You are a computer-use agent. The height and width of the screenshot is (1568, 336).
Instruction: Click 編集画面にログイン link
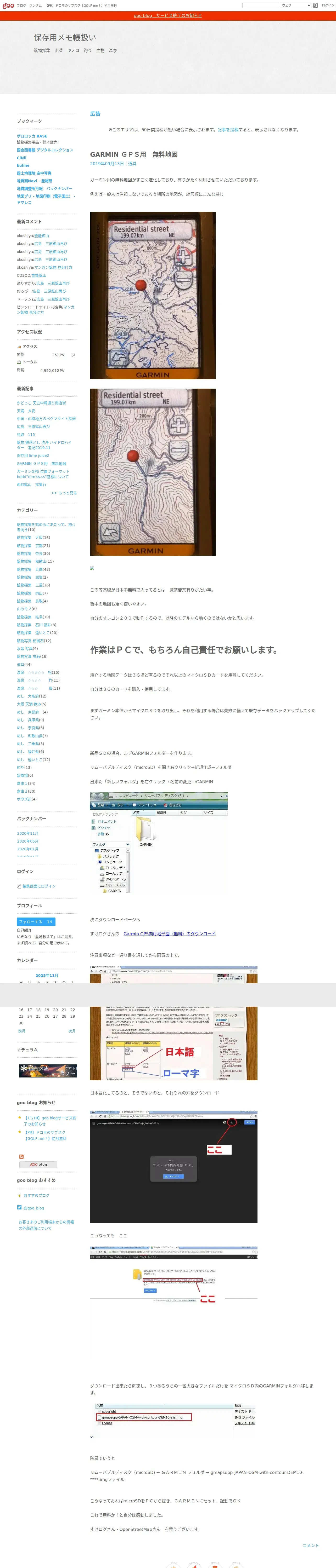[39, 886]
